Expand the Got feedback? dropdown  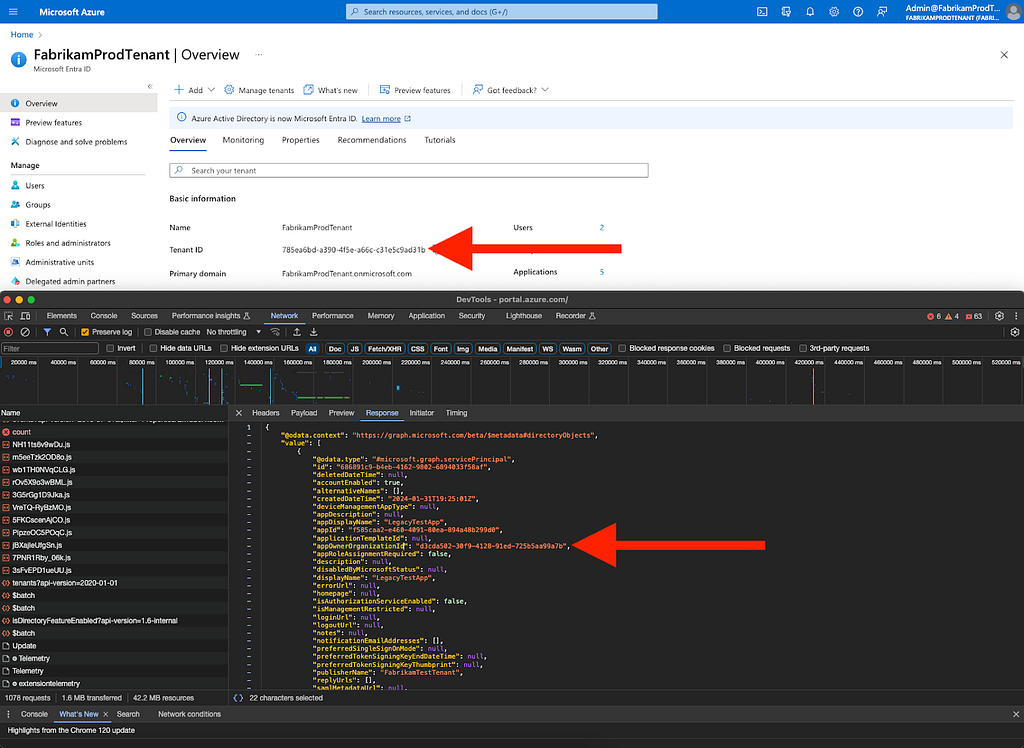510,90
